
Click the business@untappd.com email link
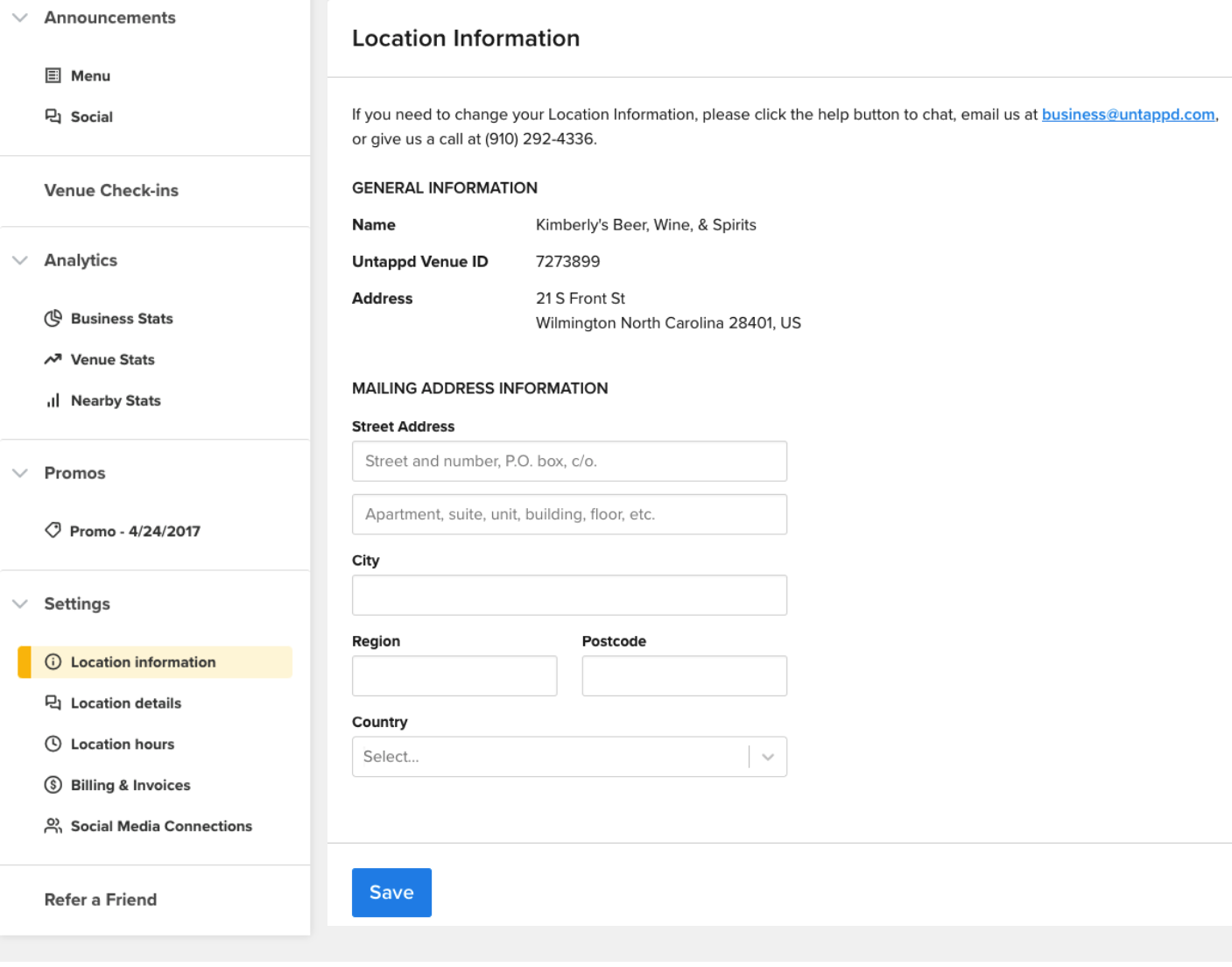1128,114
